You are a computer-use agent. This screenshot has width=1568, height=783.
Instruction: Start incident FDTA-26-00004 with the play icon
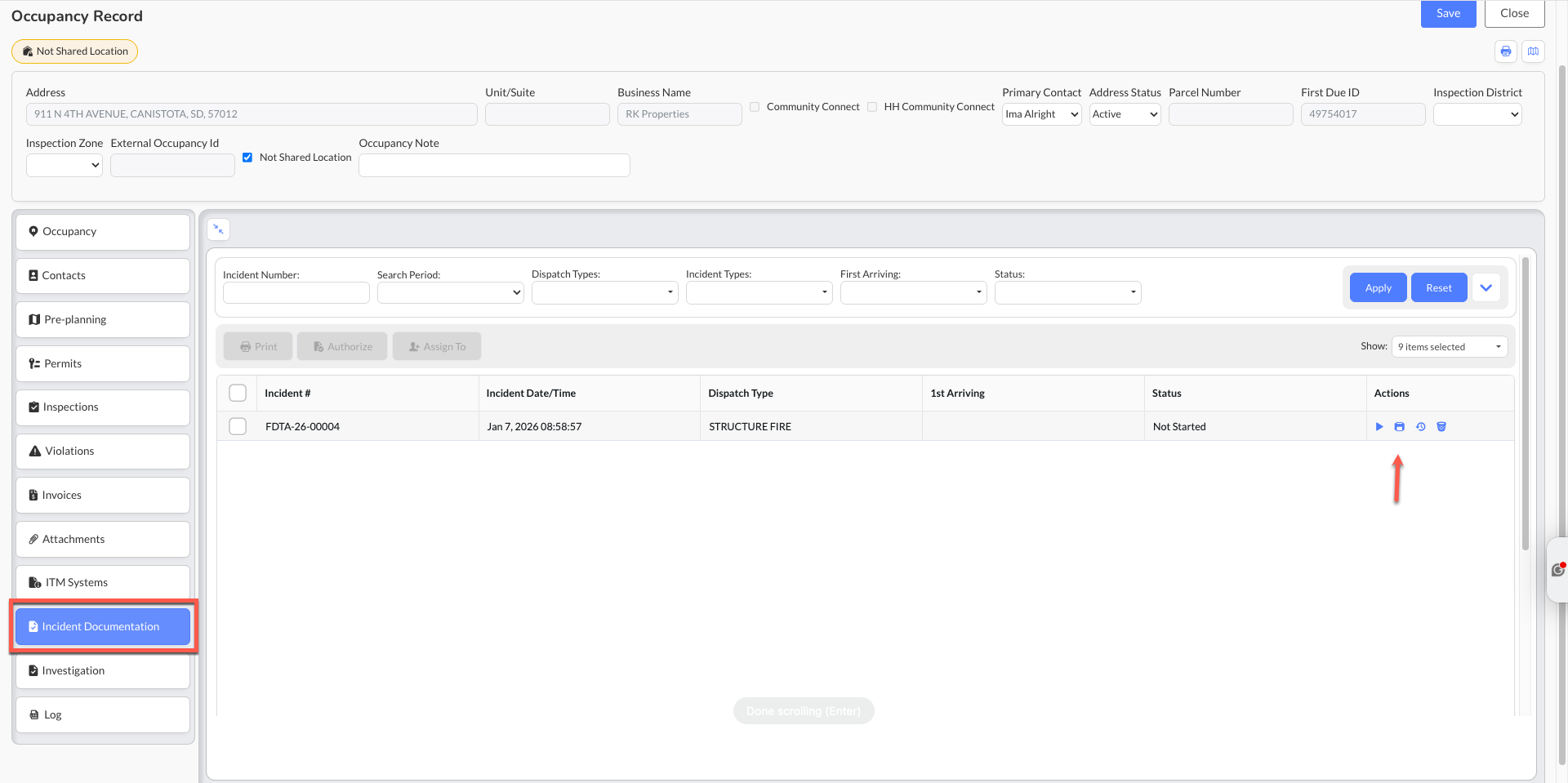(x=1379, y=427)
